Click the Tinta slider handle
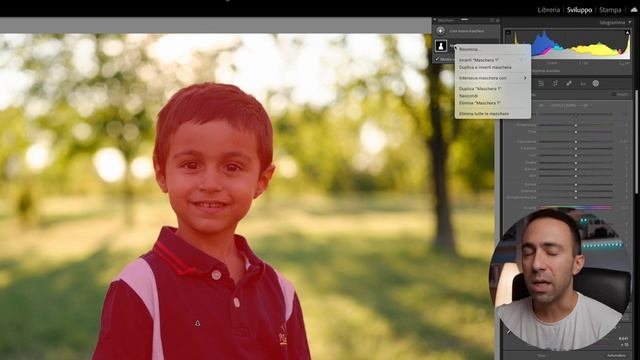This screenshot has height=360, width=640. point(576,132)
